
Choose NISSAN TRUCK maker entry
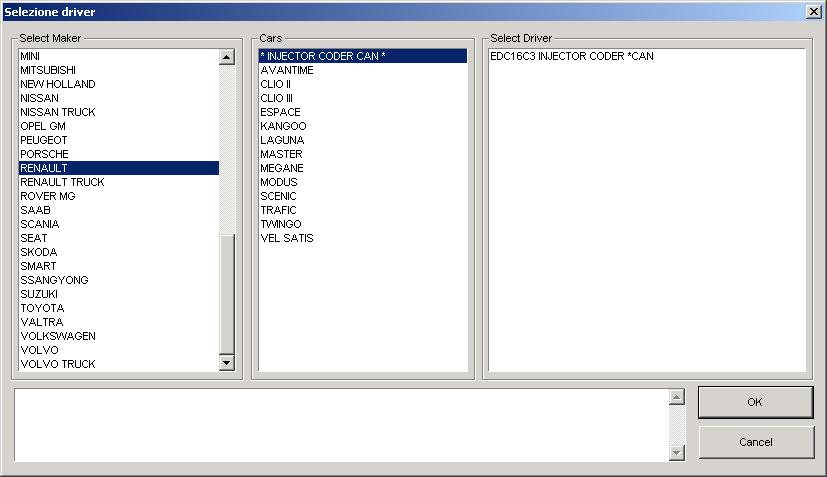(x=119, y=112)
